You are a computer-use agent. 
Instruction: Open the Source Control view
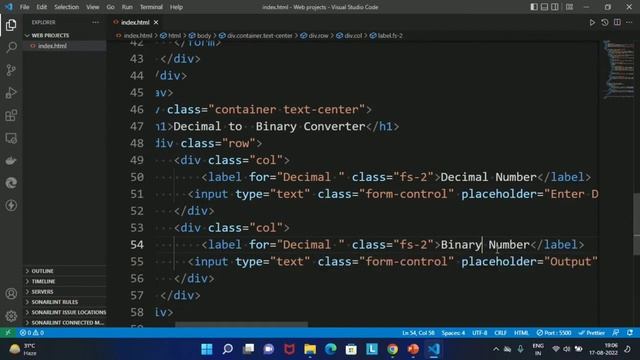click(x=11, y=70)
